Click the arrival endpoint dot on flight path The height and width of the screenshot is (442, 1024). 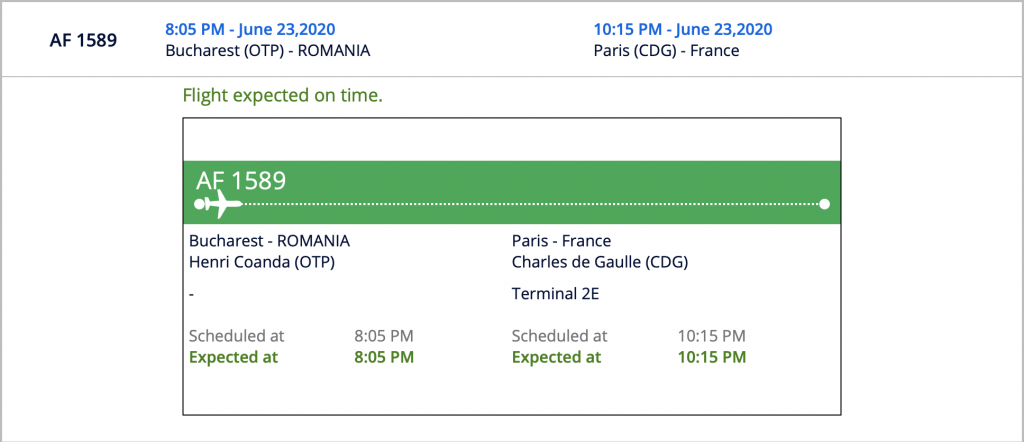(824, 204)
